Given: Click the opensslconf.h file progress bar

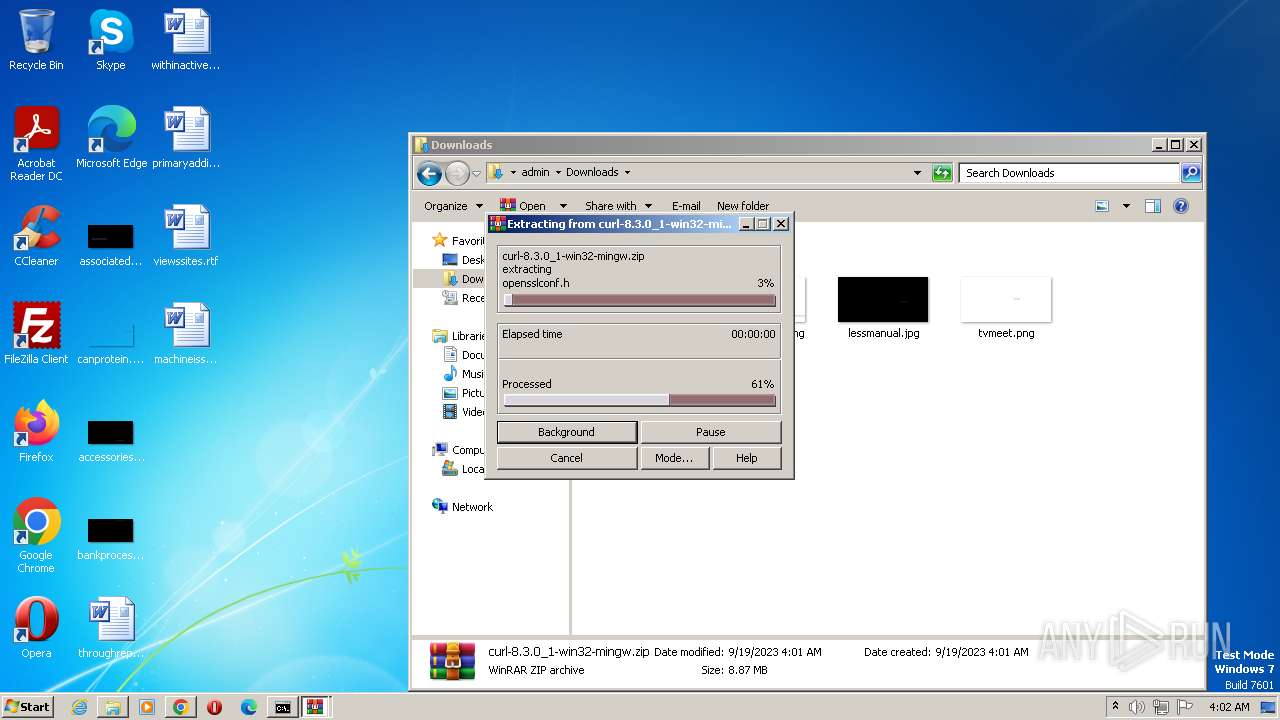Looking at the screenshot, I should [x=639, y=300].
